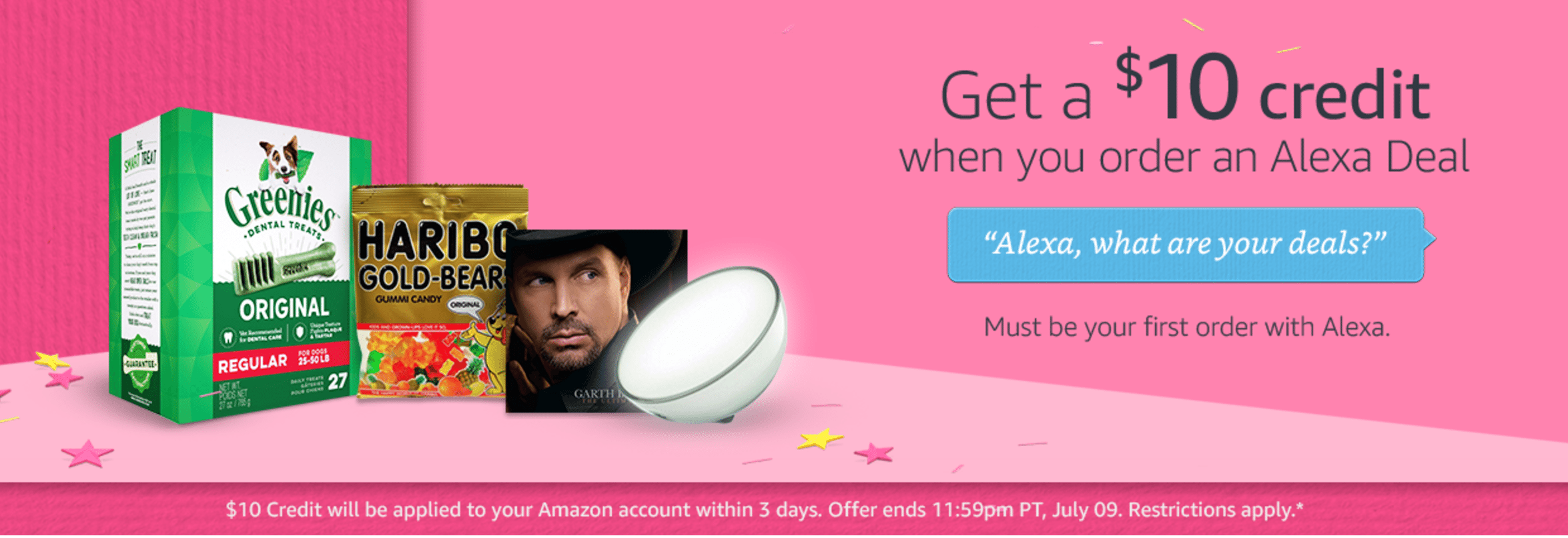
Task: Click the pink star below Greenies box
Action: pyautogui.click(x=87, y=453)
